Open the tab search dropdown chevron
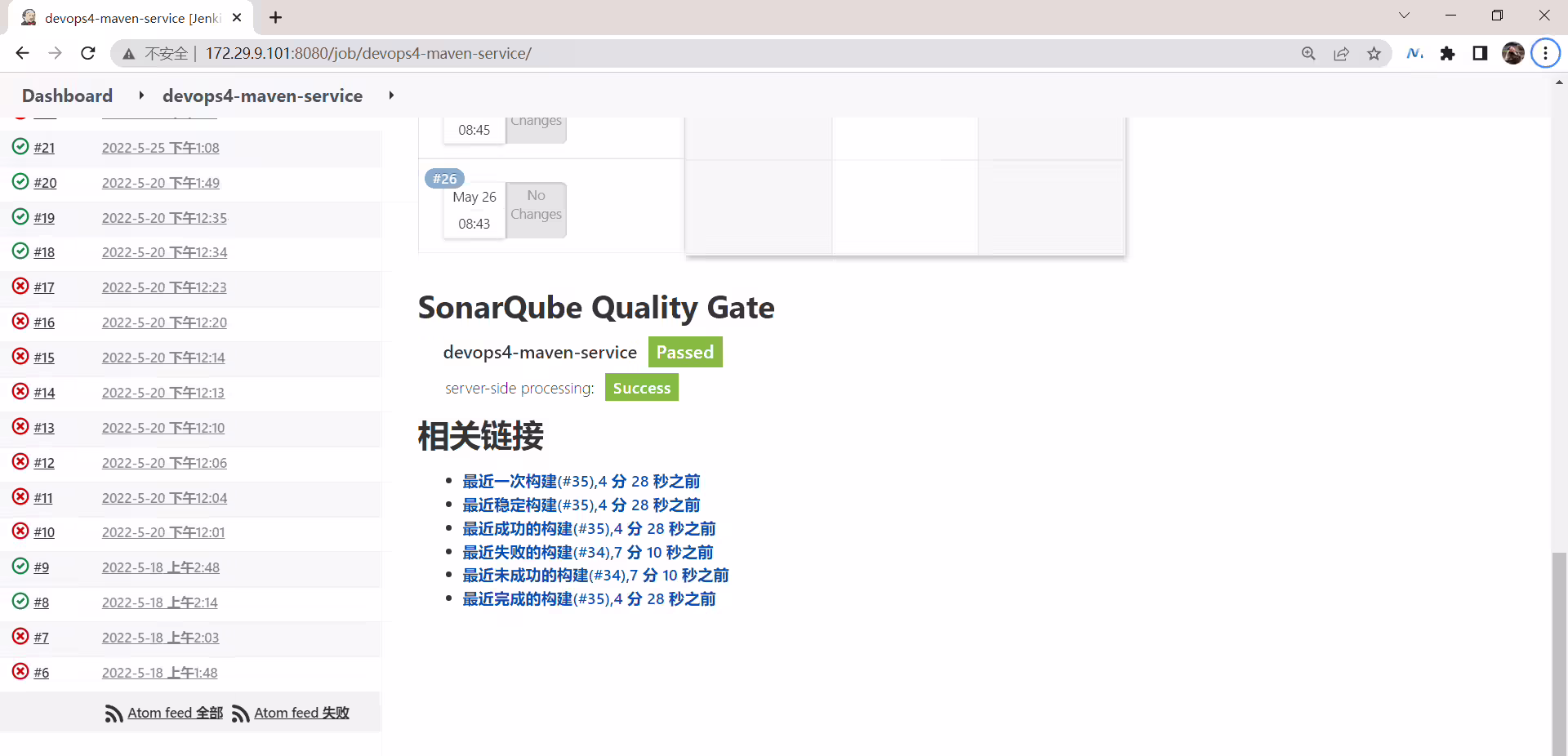1568x756 pixels. coord(1404,16)
